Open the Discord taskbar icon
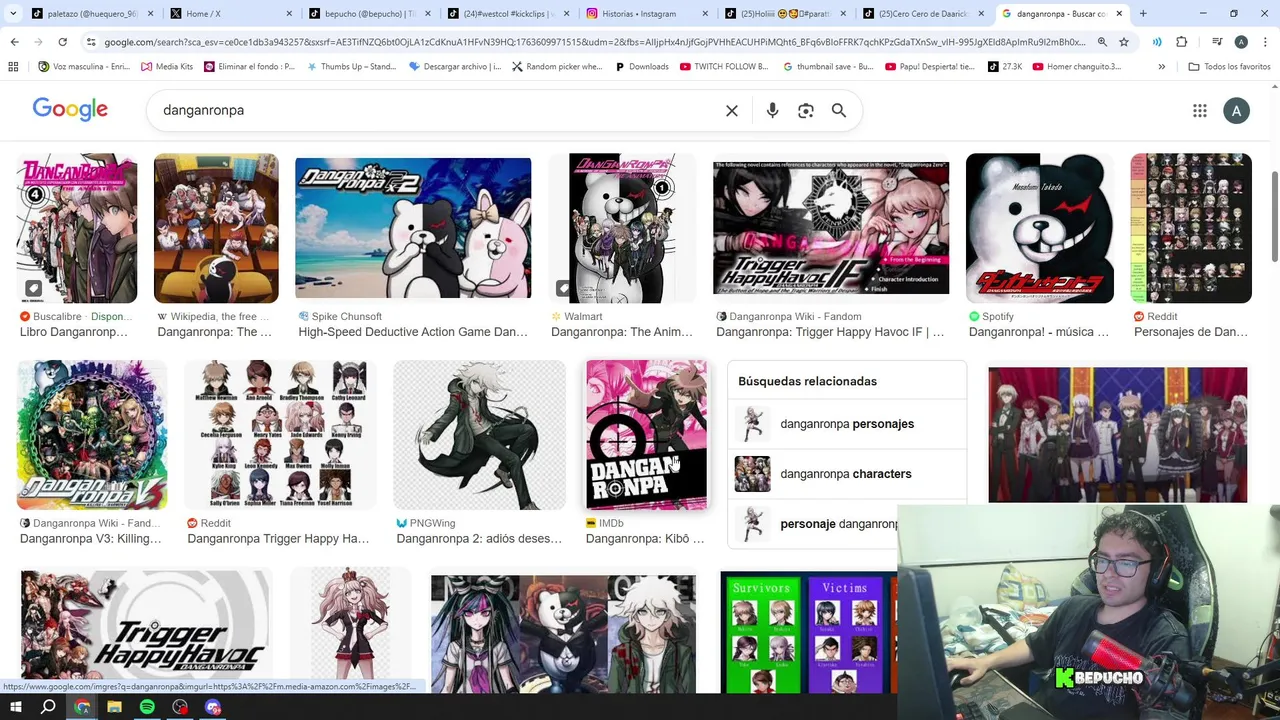 213,707
